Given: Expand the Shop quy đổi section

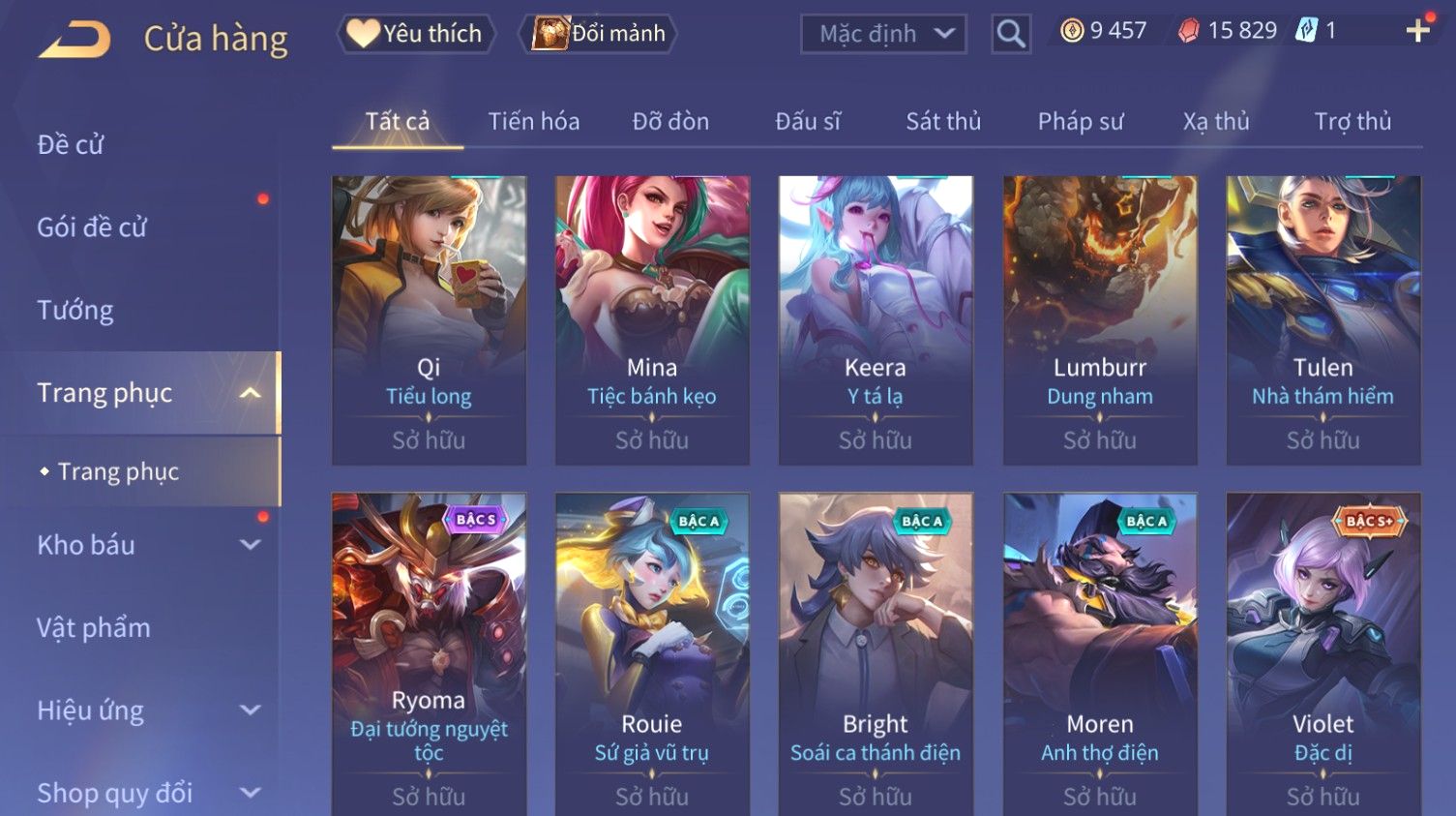Looking at the screenshot, I should click(250, 794).
